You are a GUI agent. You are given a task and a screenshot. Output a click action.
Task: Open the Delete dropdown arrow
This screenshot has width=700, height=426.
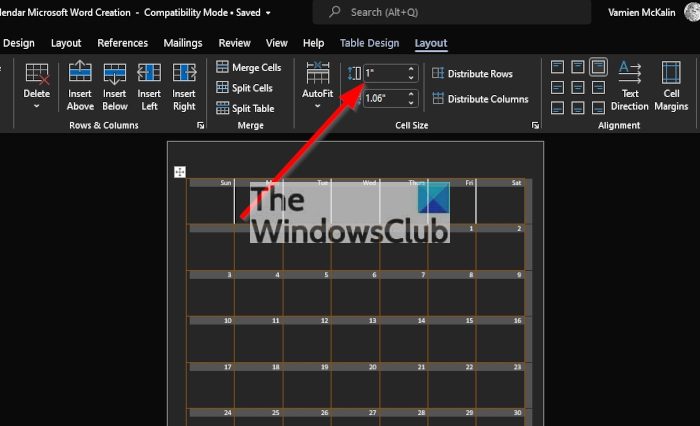(x=37, y=106)
